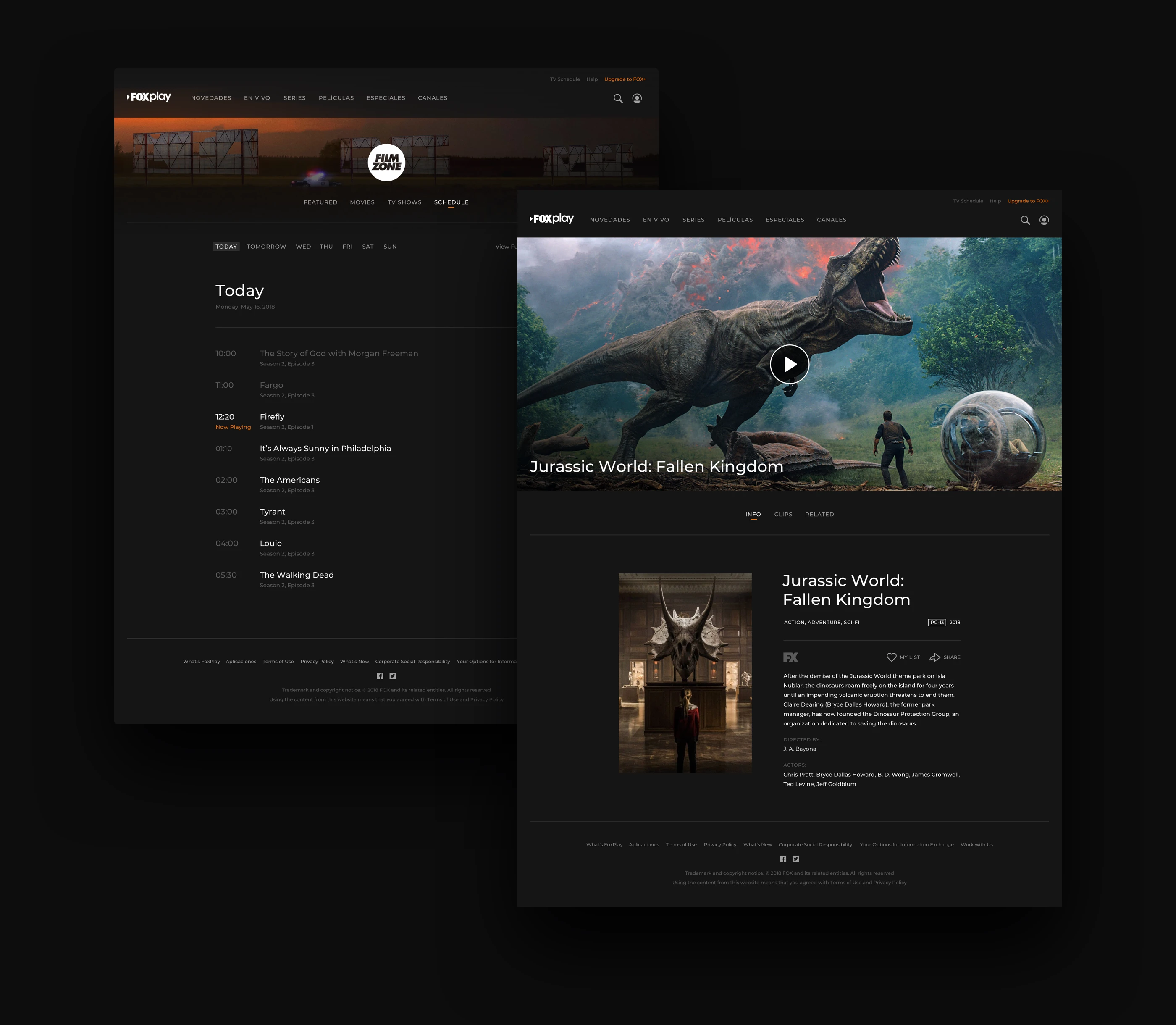The image size is (1176, 1025).
Task: Click the Film Zone channel logo
Action: click(386, 163)
